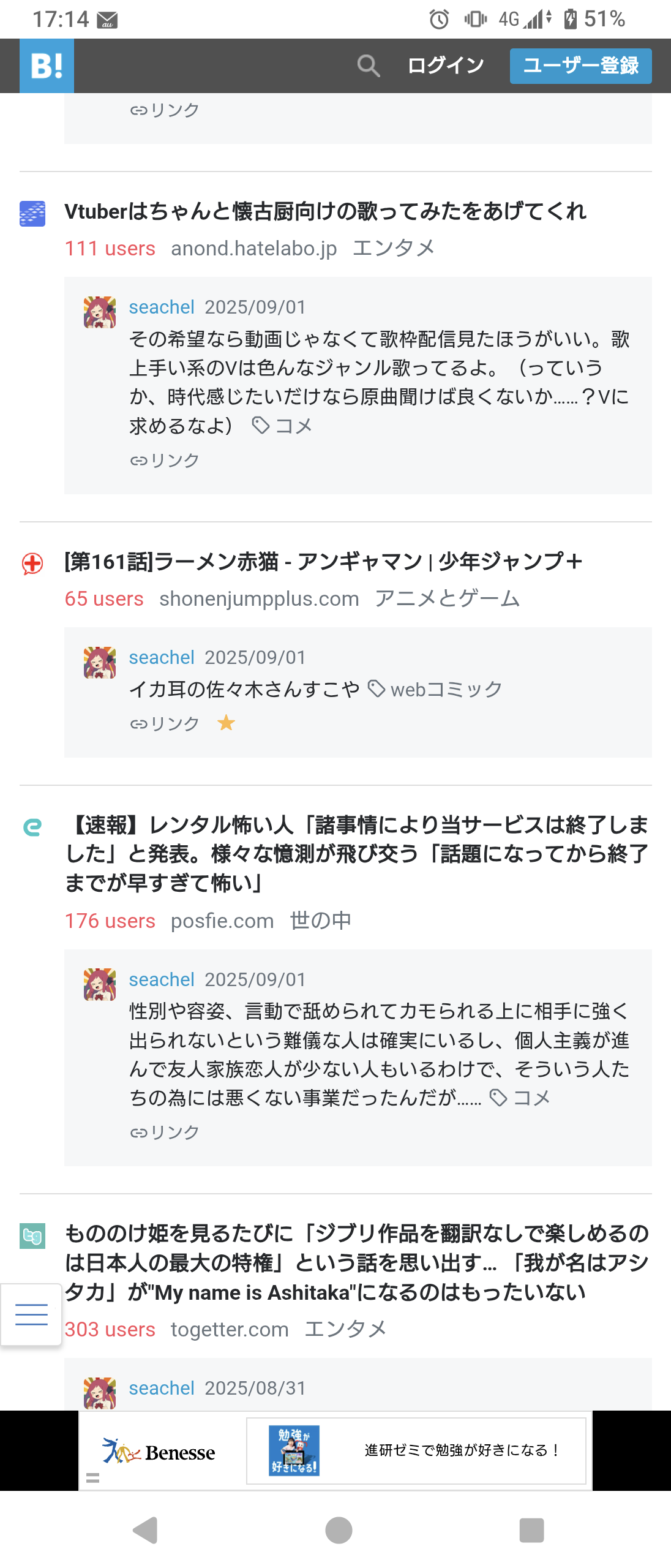Tap the リンク permalink under Vtuber comment
The width and height of the screenshot is (671, 1568).
(x=165, y=461)
